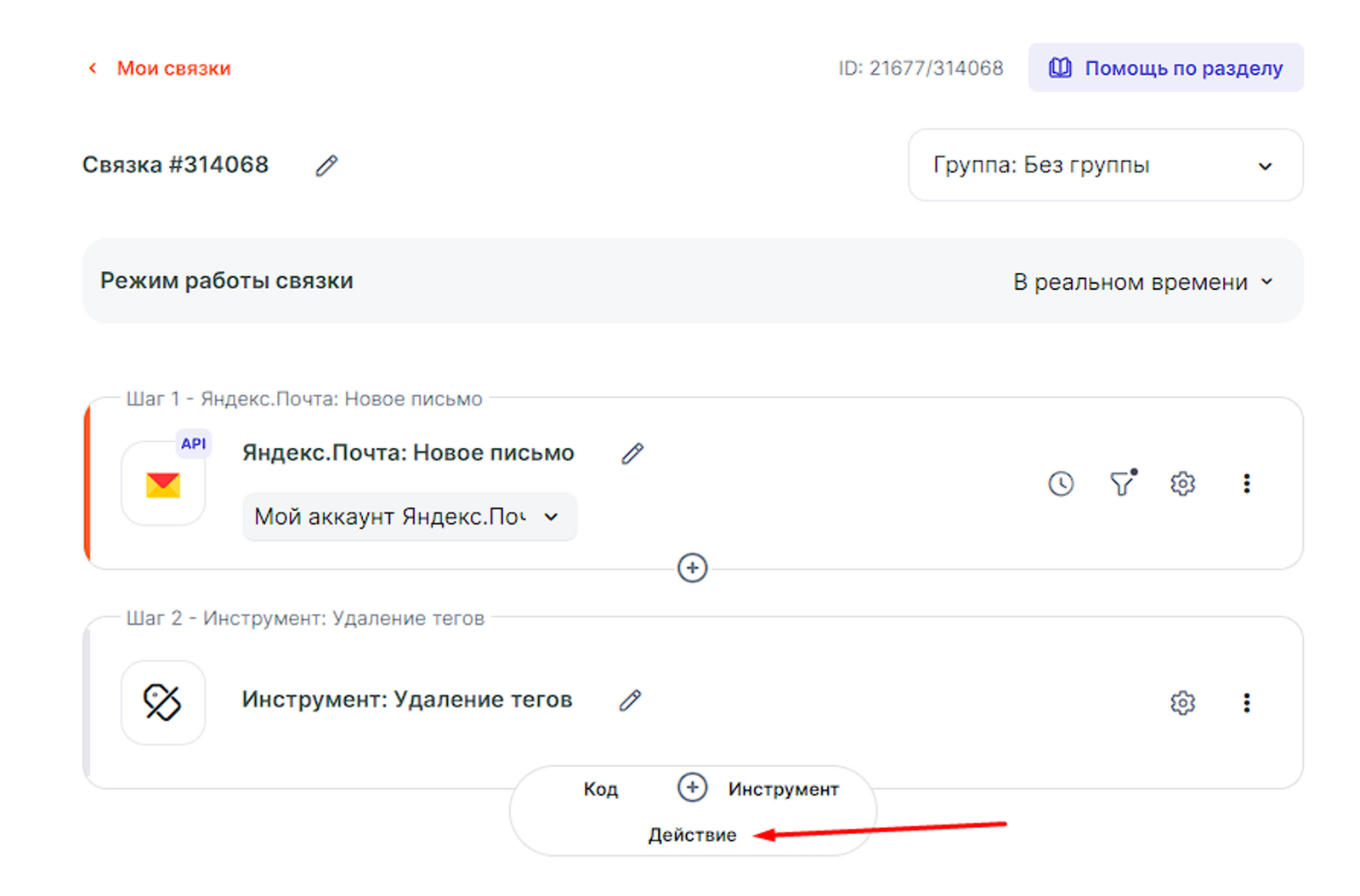Image resolution: width=1360 pixels, height=896 pixels.
Task: Open three-dot menu for Удаление тегов step
Action: pos(1246,703)
